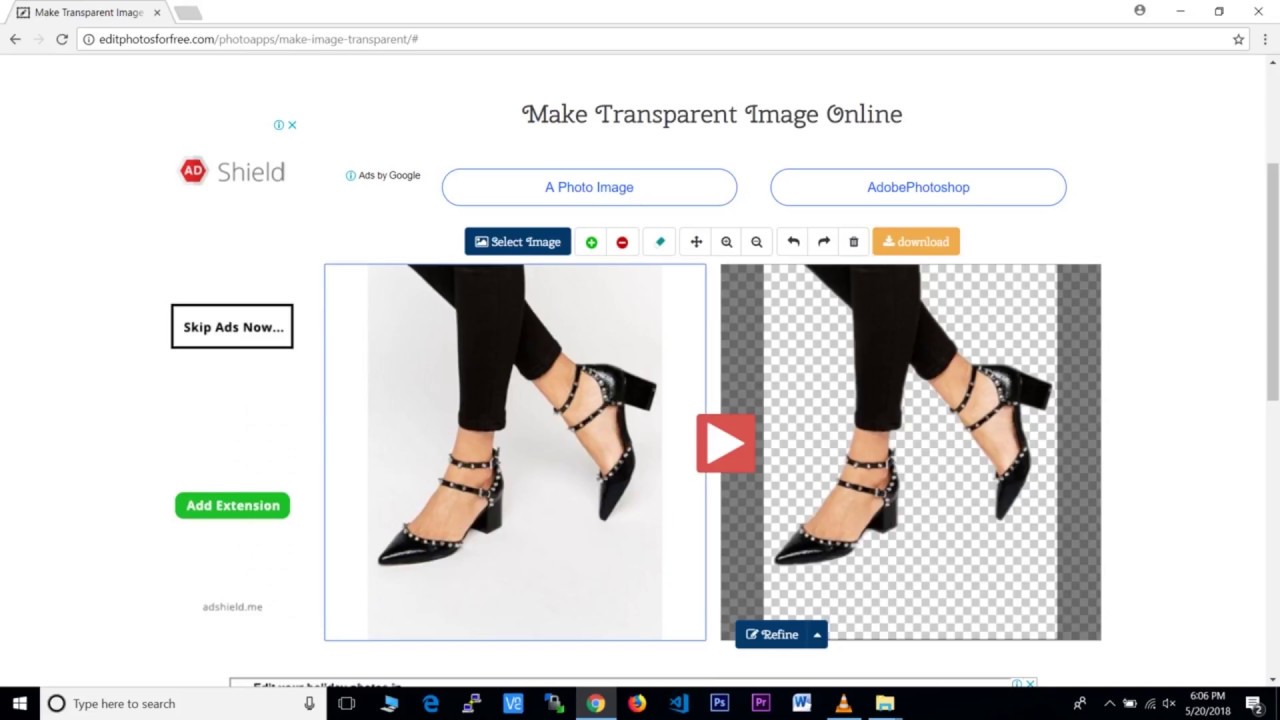Open Visual Studio Code from taskbar
The width and height of the screenshot is (1280, 720).
(x=679, y=703)
